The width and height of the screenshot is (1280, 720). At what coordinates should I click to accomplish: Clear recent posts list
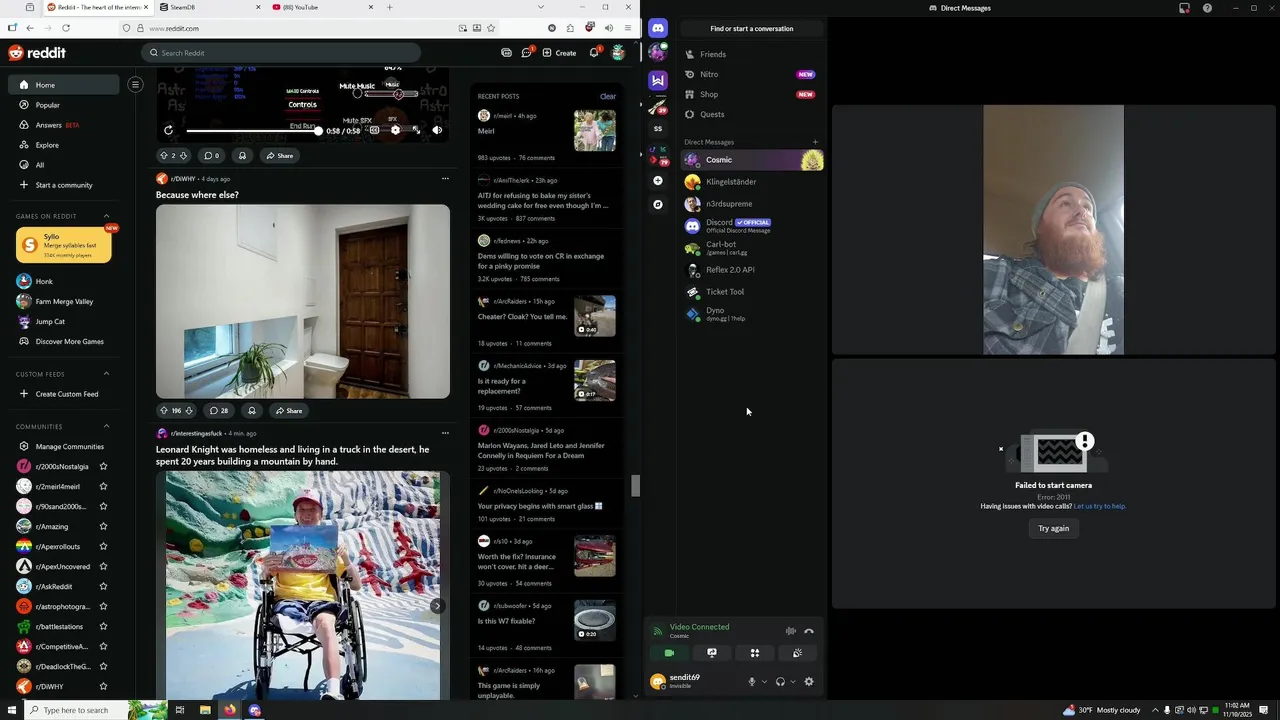coord(607,96)
